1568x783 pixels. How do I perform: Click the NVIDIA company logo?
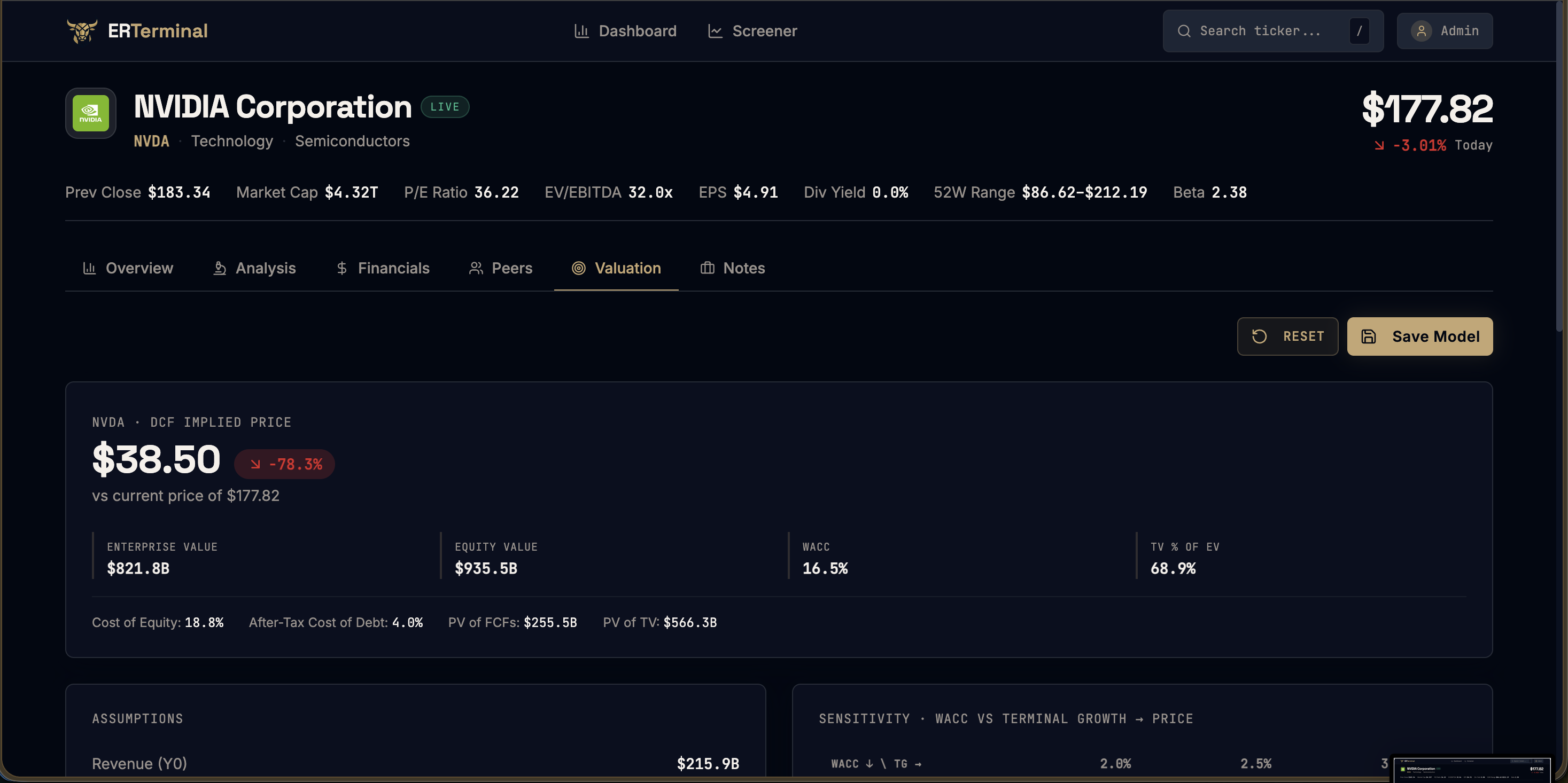[91, 113]
